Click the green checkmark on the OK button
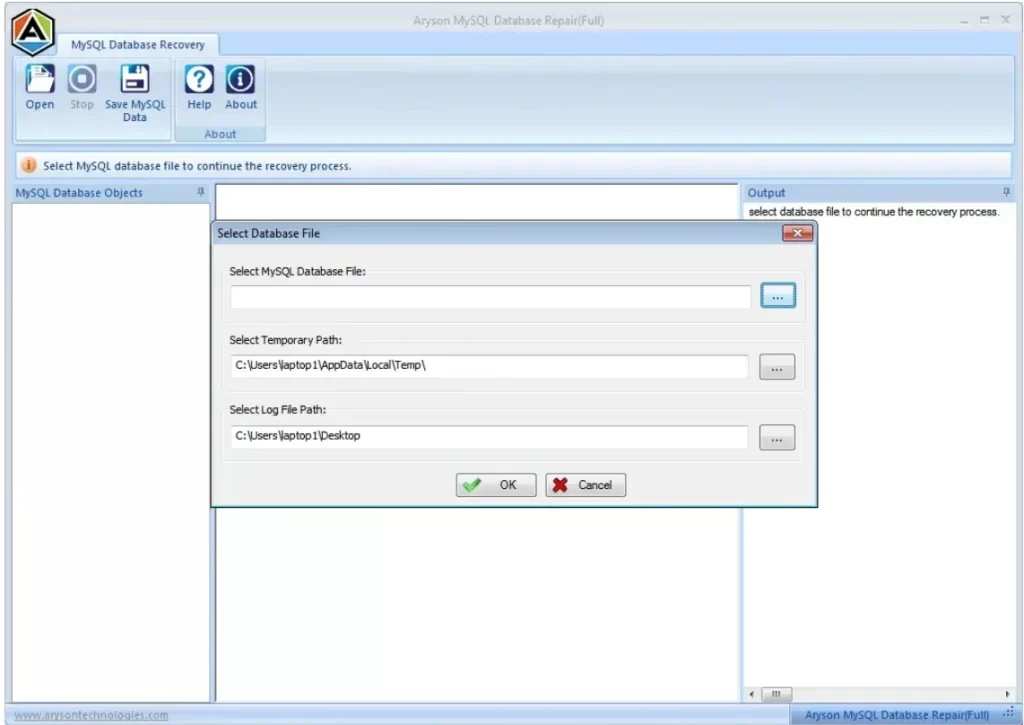Screen dimensions: 1024x725 (x=473, y=485)
